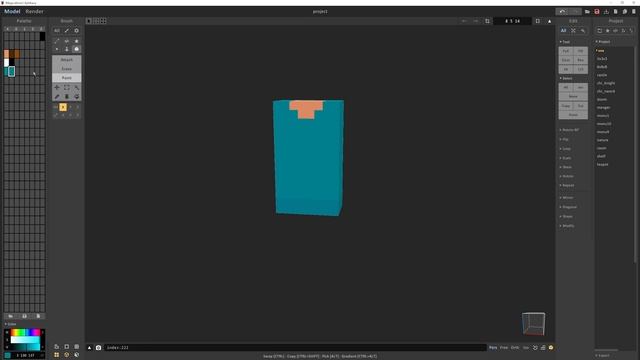Click the RGB value field 0 100 107
The height and width of the screenshot is (360, 640).
coord(26,356)
